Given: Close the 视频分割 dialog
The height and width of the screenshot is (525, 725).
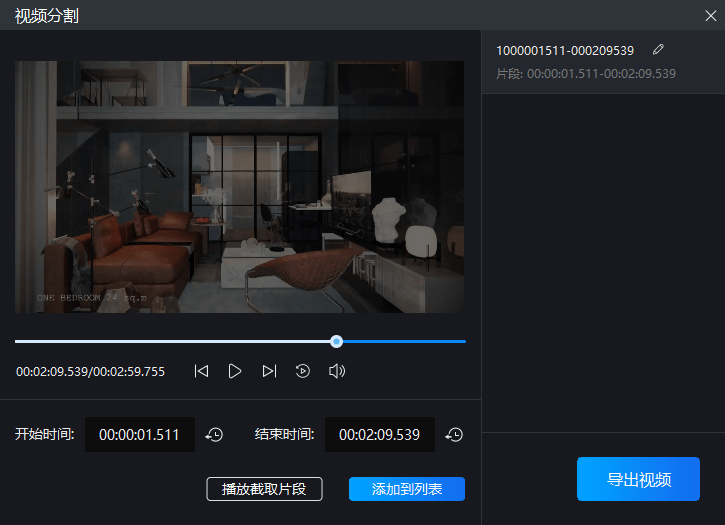Looking at the screenshot, I should pyautogui.click(x=711, y=15).
